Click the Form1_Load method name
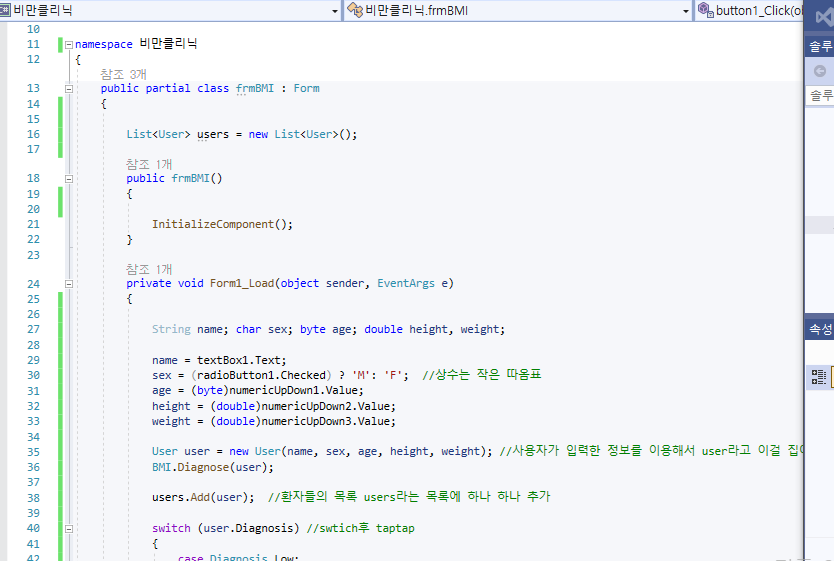 point(242,283)
